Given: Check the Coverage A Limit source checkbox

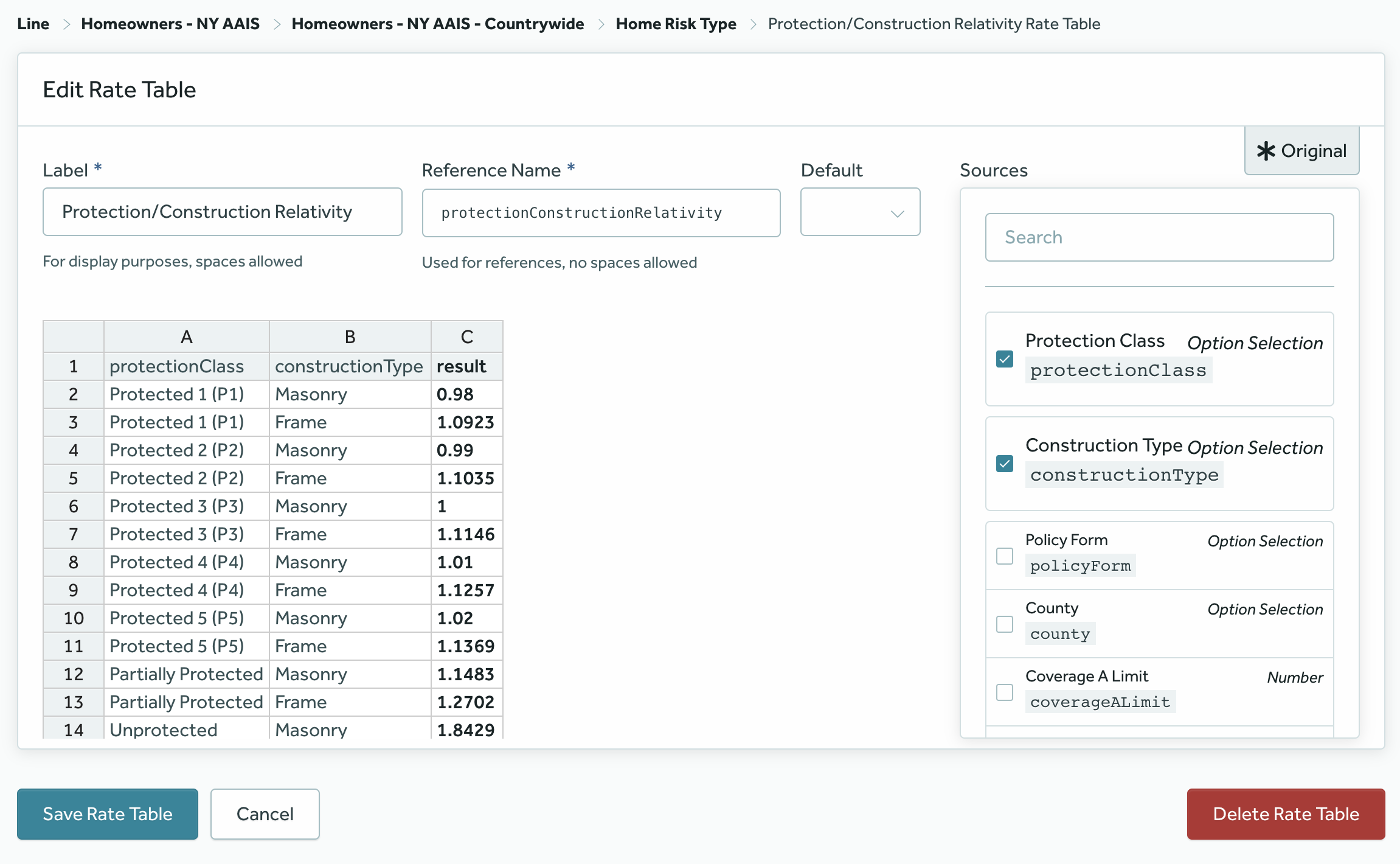Looking at the screenshot, I should [1005, 692].
